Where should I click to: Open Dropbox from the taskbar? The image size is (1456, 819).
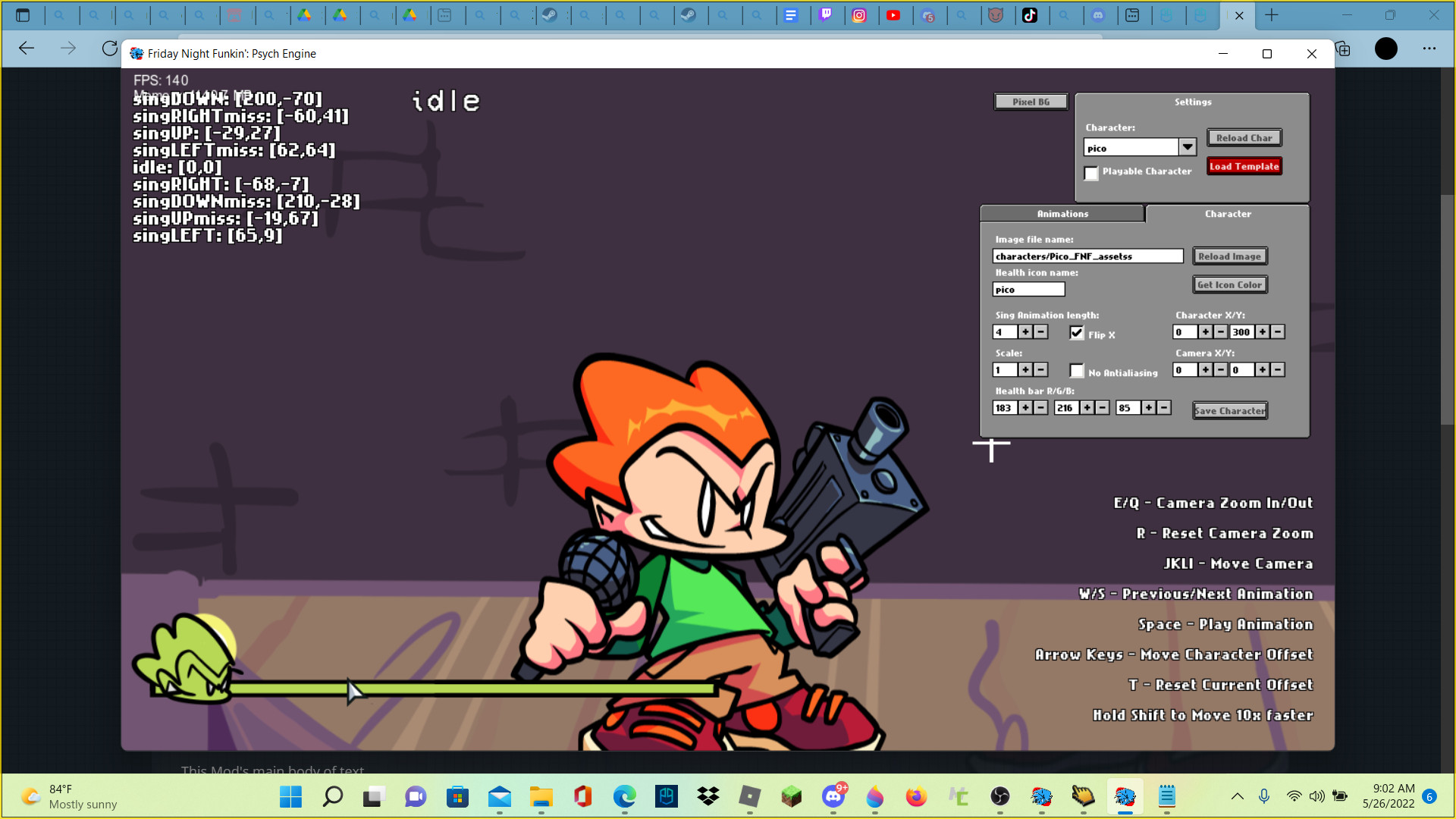coord(708,797)
